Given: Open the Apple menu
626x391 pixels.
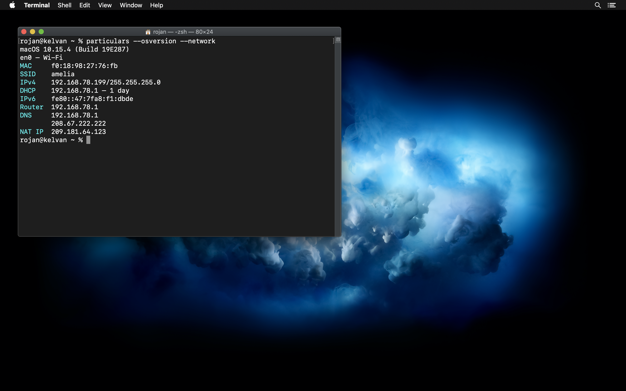Looking at the screenshot, I should coord(12,5).
